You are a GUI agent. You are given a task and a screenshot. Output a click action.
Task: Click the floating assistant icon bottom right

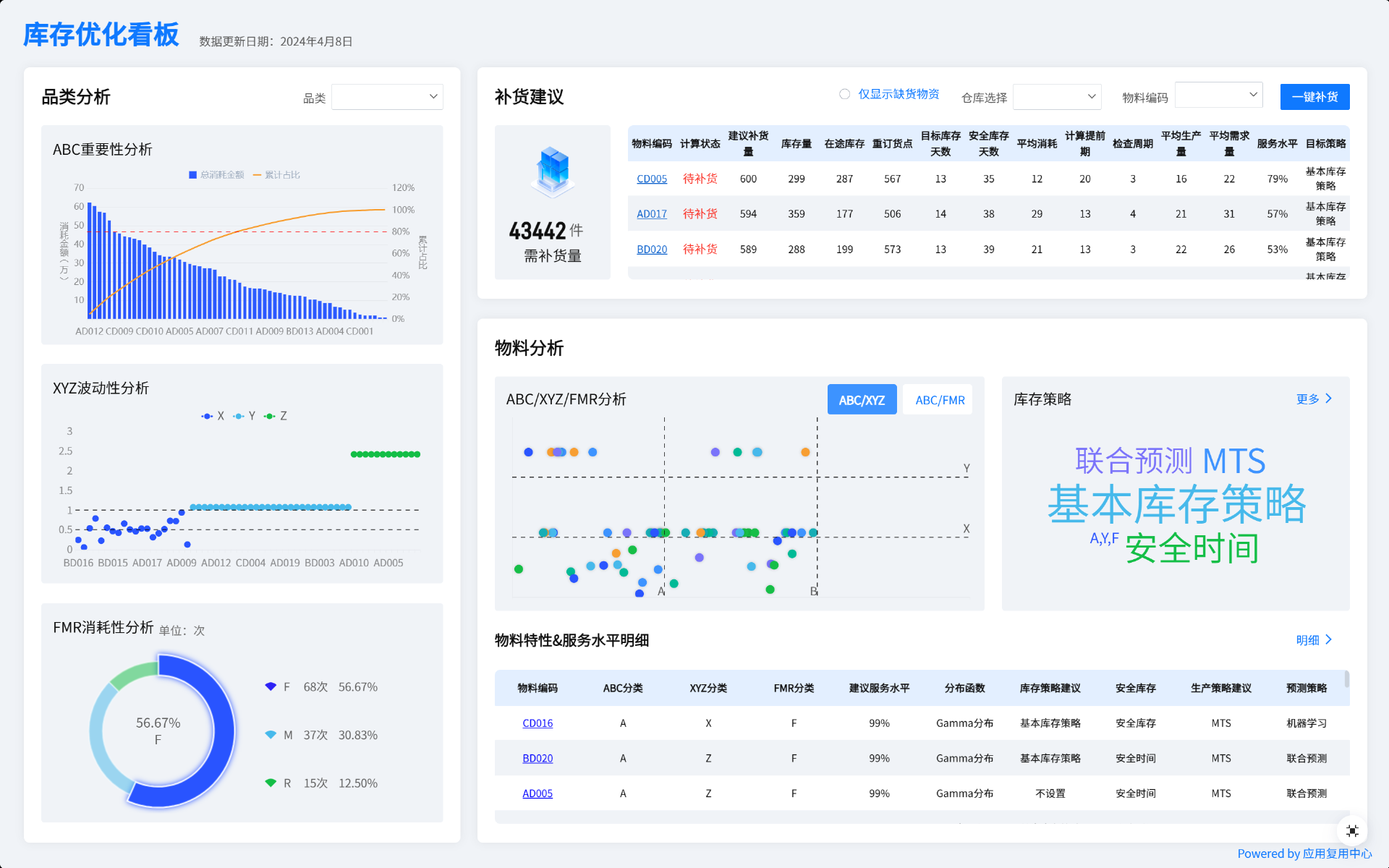[x=1351, y=830]
